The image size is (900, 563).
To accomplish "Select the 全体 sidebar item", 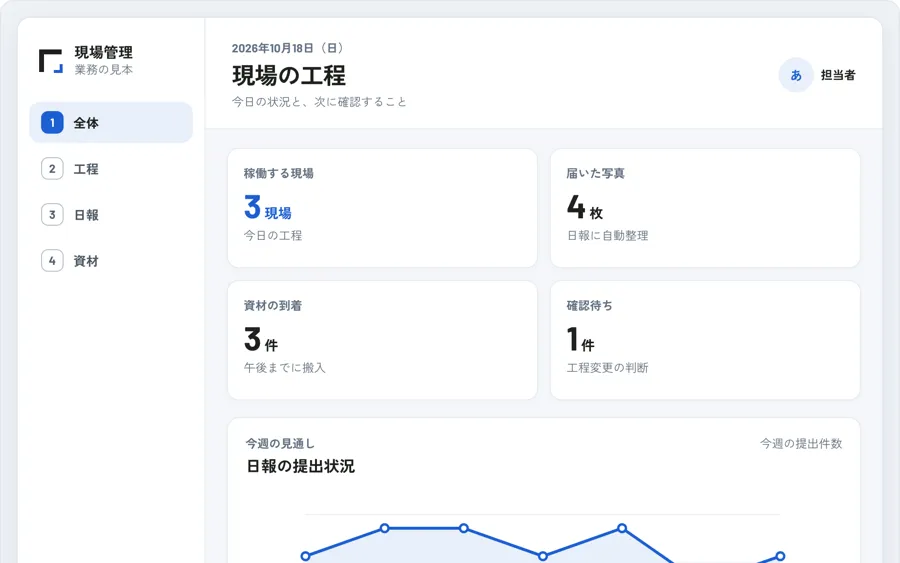I will 111,122.
